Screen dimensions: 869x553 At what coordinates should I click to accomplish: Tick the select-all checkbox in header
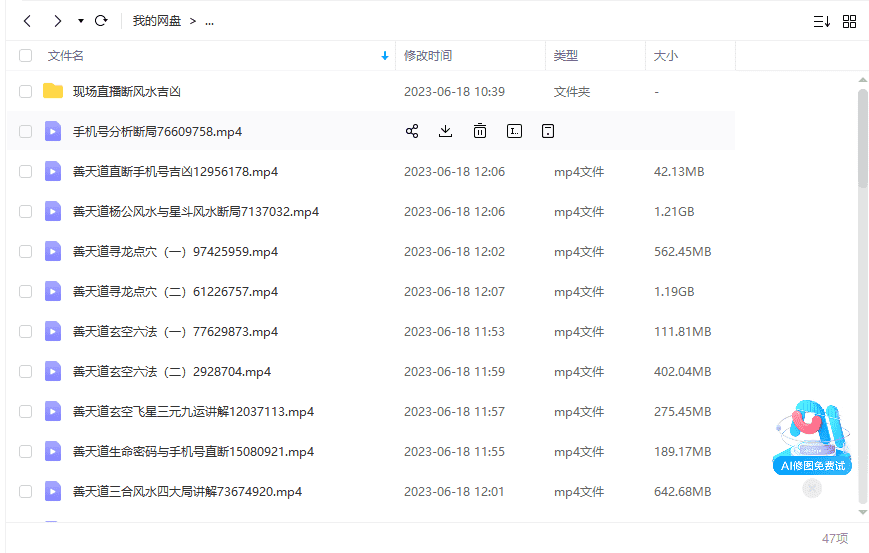click(x=26, y=56)
